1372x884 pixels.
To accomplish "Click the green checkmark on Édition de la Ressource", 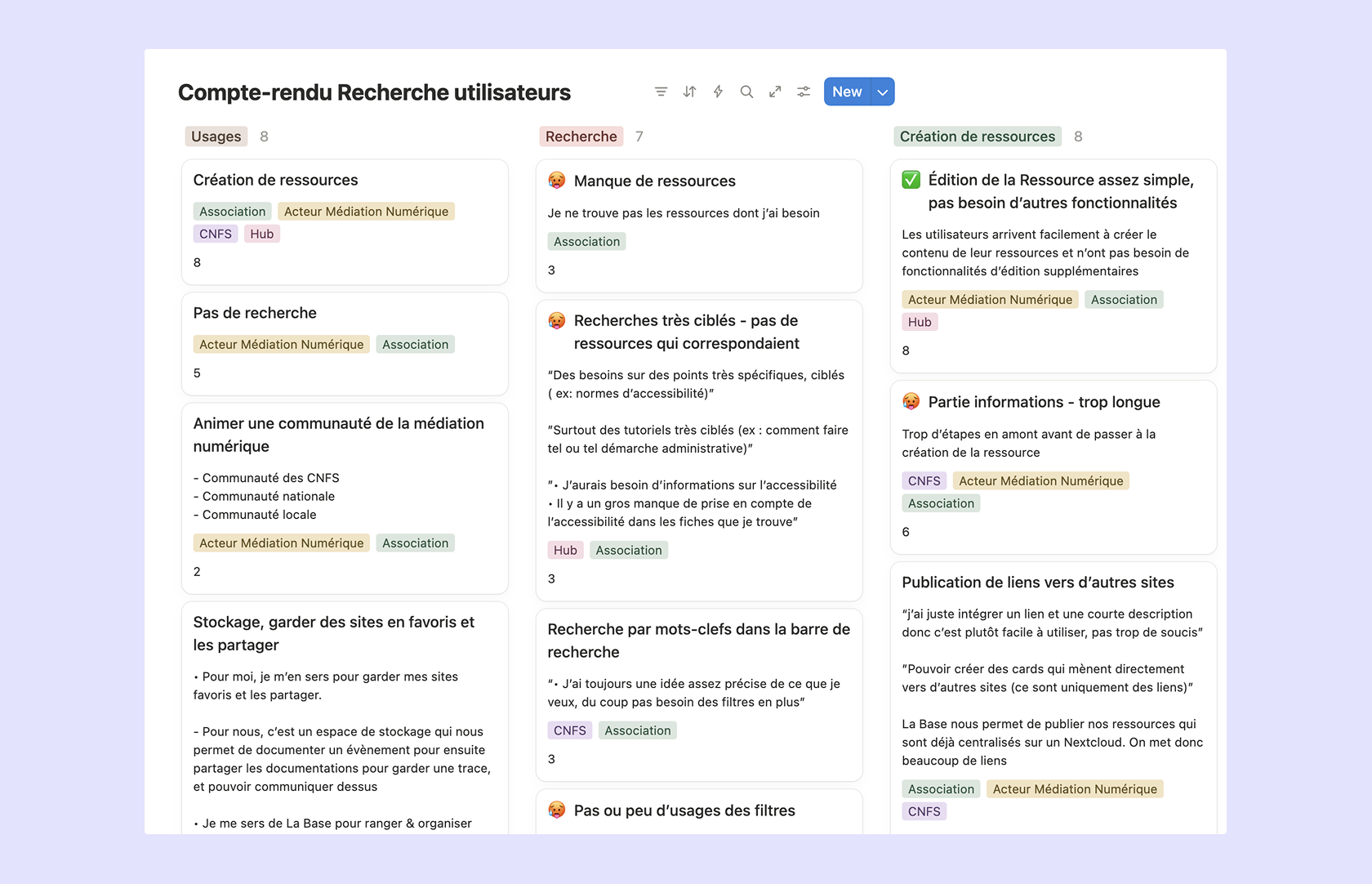I will pos(911,180).
